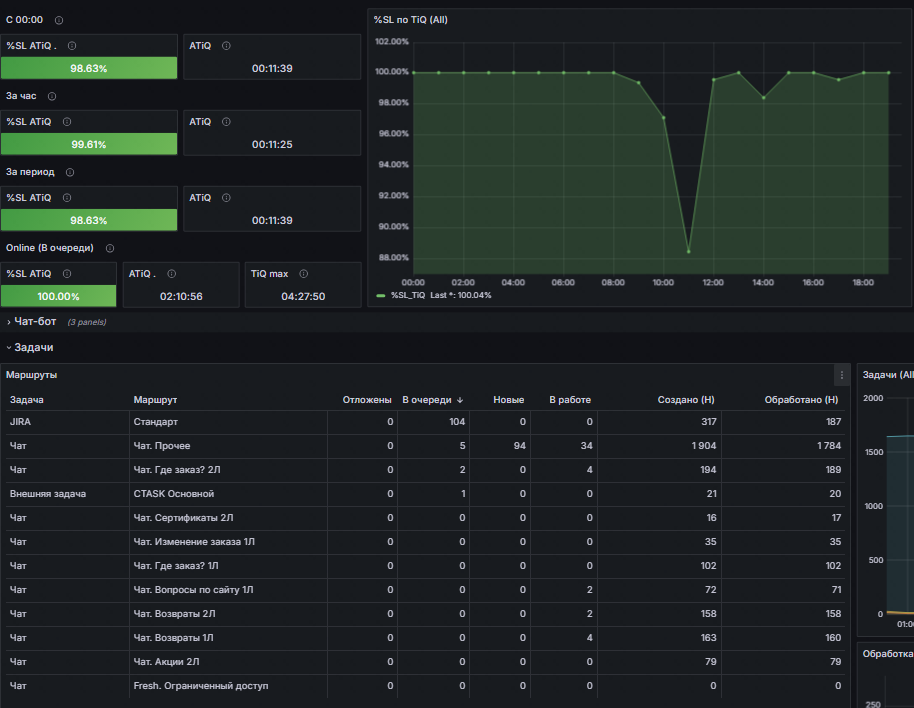
Task: Click info icon on 'ATiQ .' online panel
Action: pyautogui.click(x=171, y=274)
